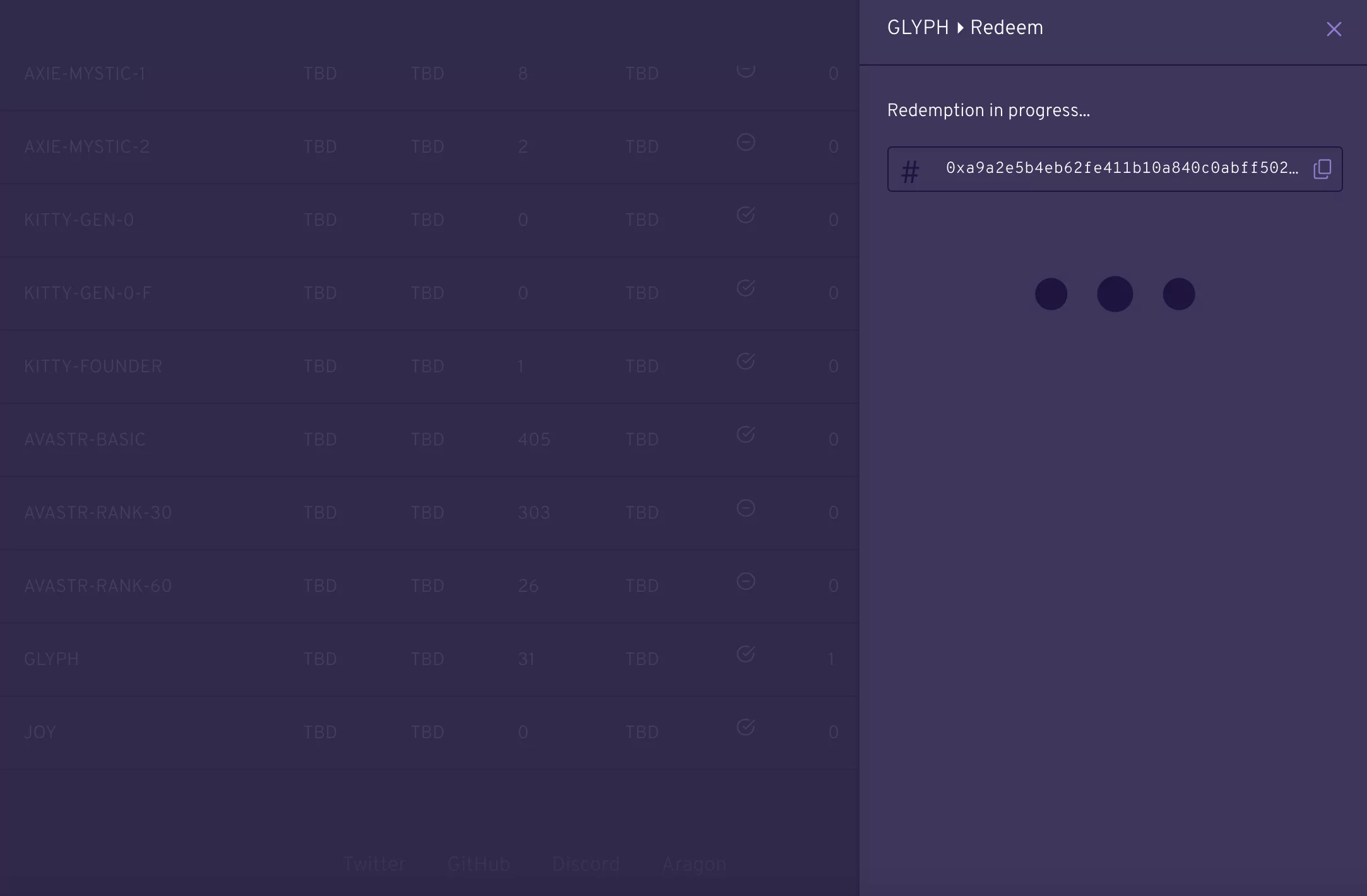Image resolution: width=1367 pixels, height=896 pixels.
Task: Click the GLYPH row checkmark icon
Action: (745, 654)
